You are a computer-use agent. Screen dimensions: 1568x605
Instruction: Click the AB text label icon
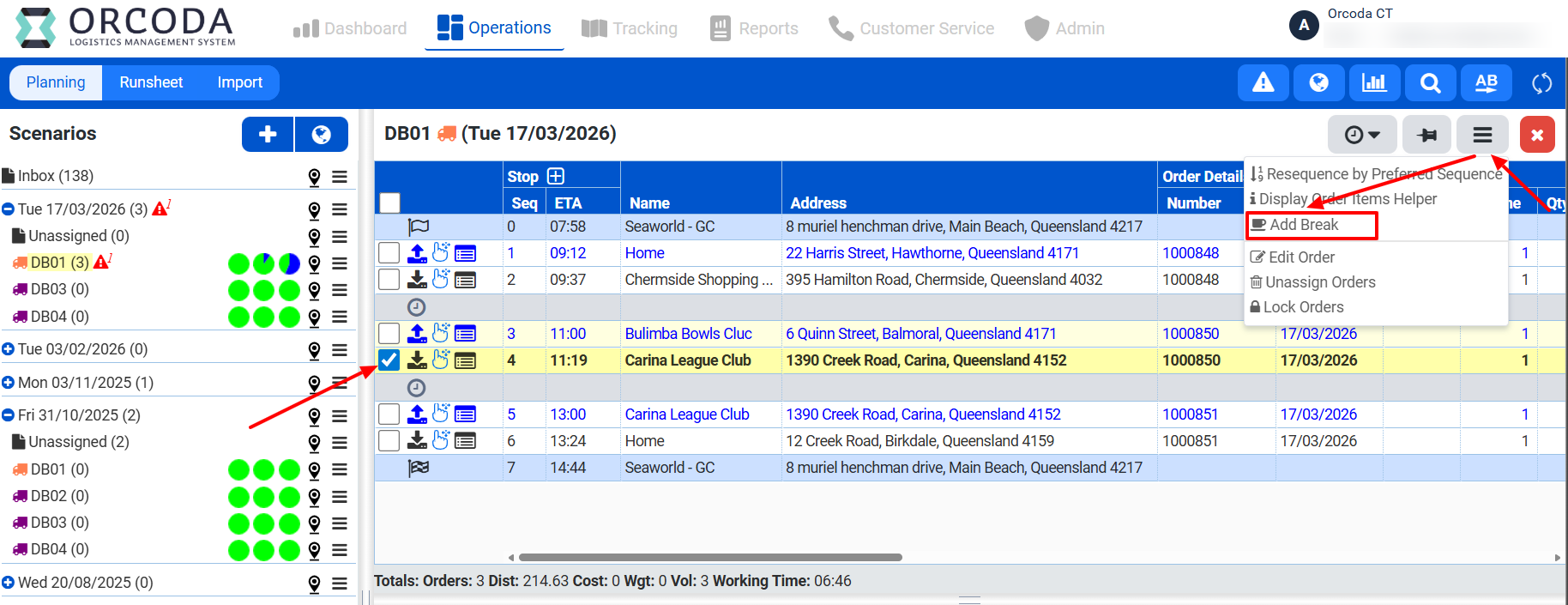tap(1486, 83)
